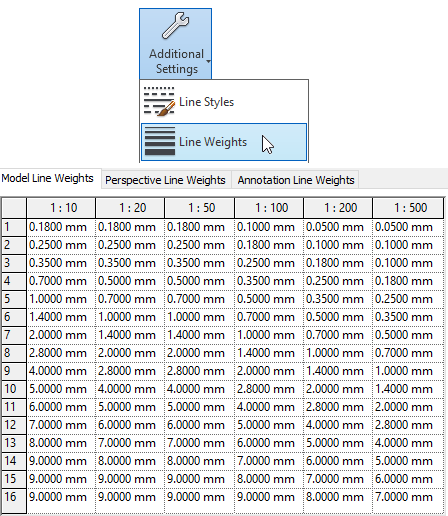Viewport: 448px width, 516px height.
Task: Click row 1 cell under 1 : 10
Action: (61, 227)
